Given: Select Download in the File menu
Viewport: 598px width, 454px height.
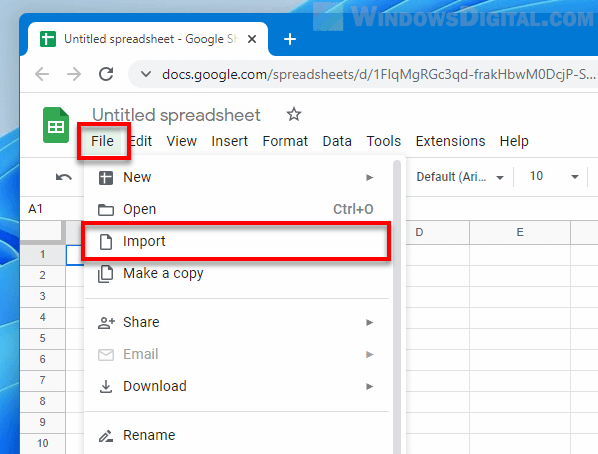Looking at the screenshot, I should [236, 386].
